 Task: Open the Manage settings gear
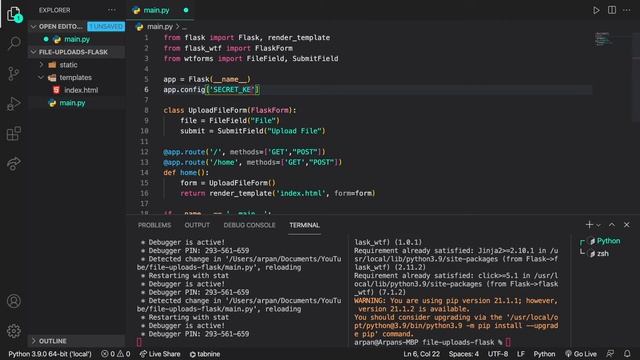[14, 331]
